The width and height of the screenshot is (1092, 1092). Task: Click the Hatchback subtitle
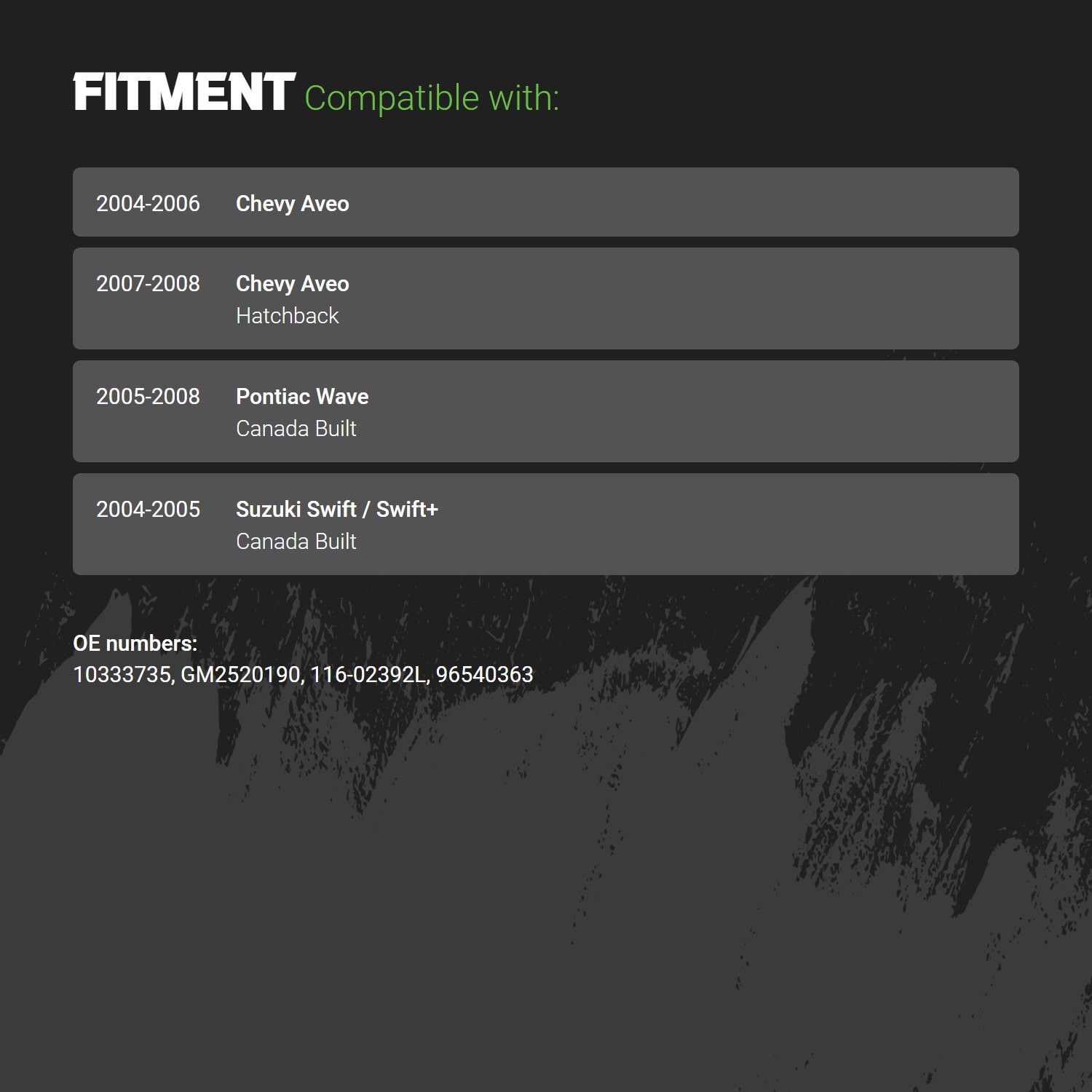click(288, 315)
